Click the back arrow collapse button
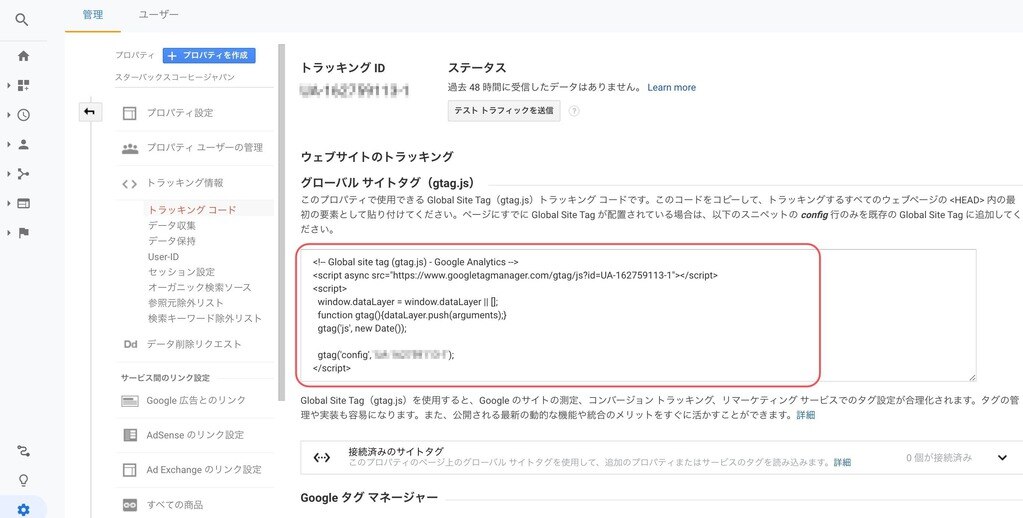 [x=90, y=111]
